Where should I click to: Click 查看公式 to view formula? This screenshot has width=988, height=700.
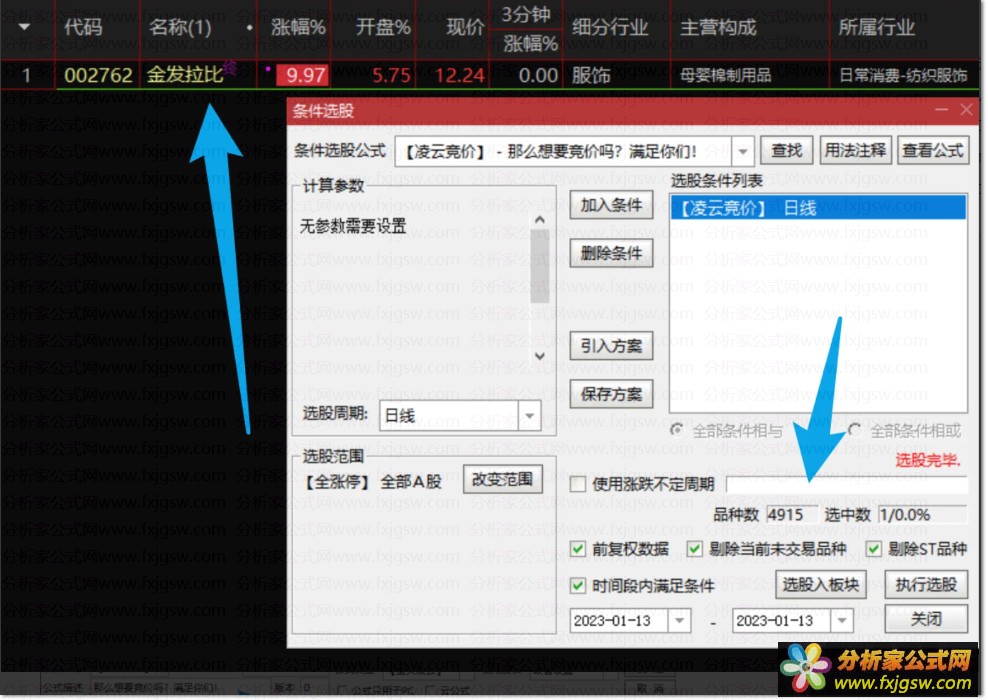pos(933,151)
